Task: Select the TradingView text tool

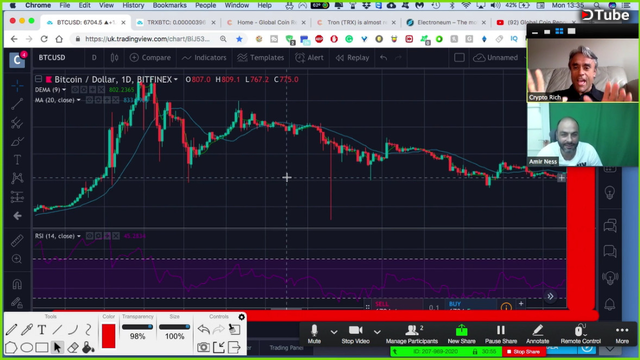Action: click(x=17, y=160)
